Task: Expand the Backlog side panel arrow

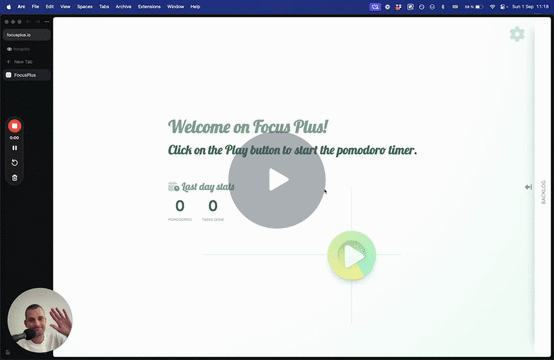Action: (x=528, y=187)
